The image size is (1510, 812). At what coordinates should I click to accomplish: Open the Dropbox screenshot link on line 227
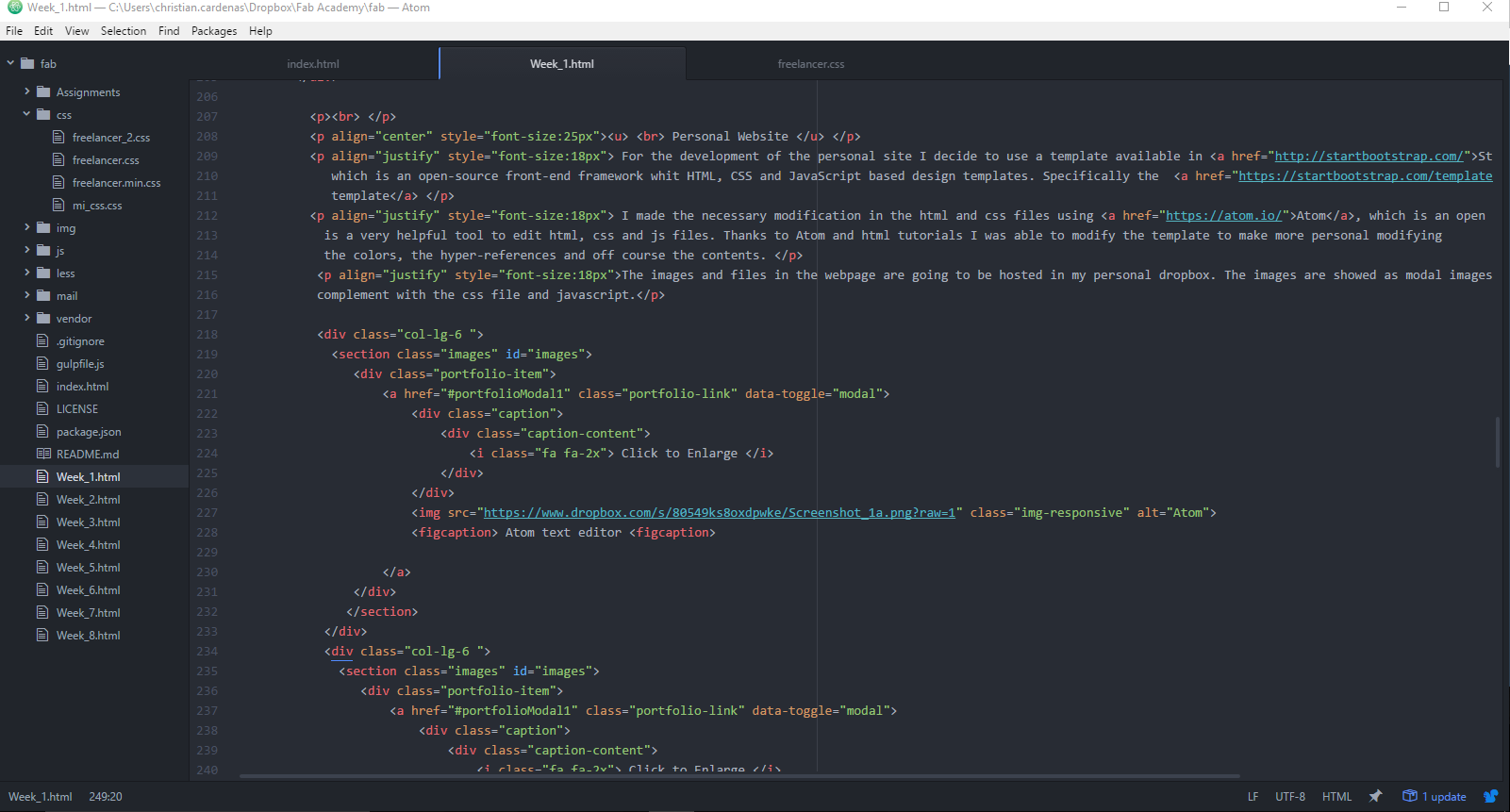[x=720, y=513]
